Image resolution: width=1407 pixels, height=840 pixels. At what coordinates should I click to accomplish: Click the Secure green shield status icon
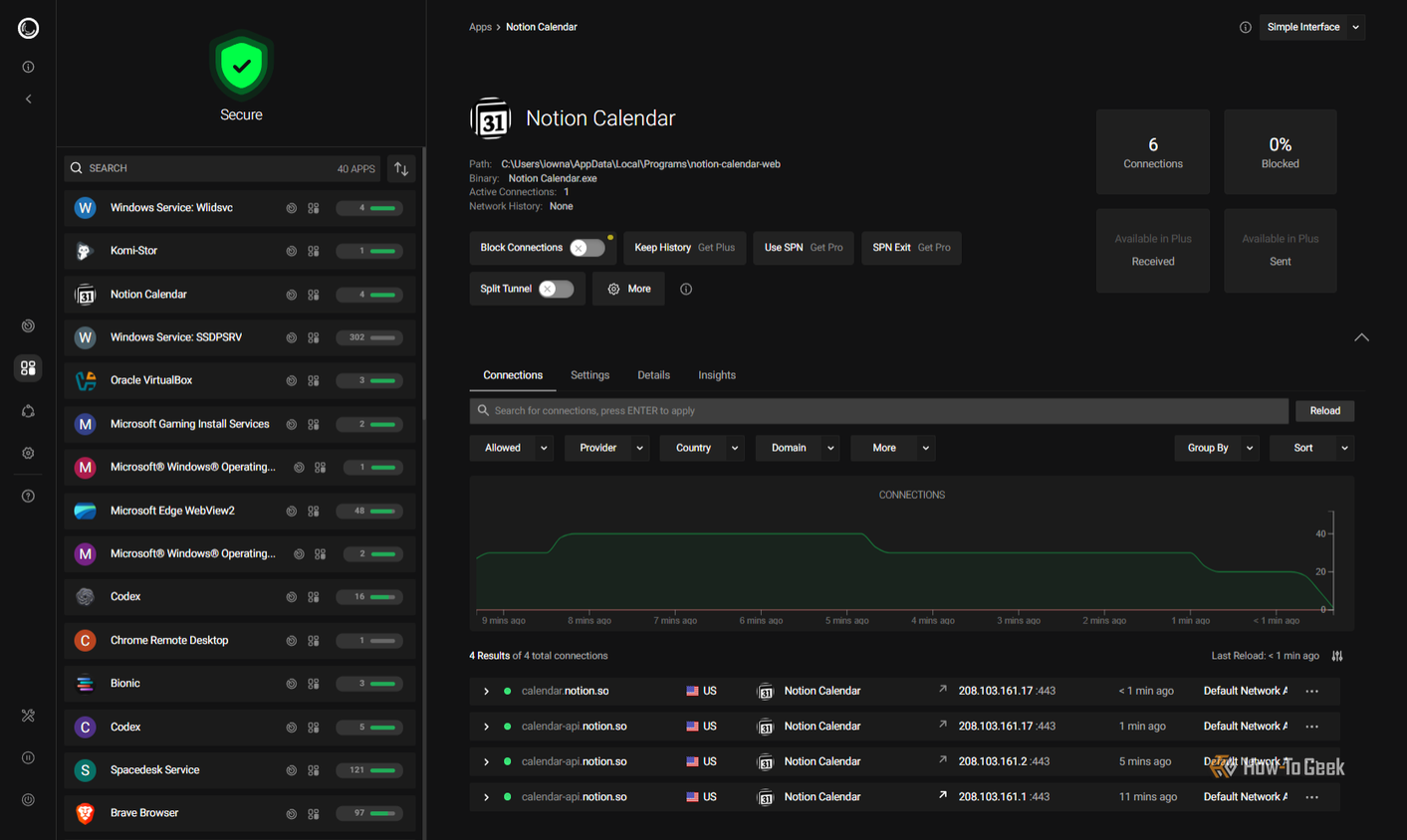[241, 66]
